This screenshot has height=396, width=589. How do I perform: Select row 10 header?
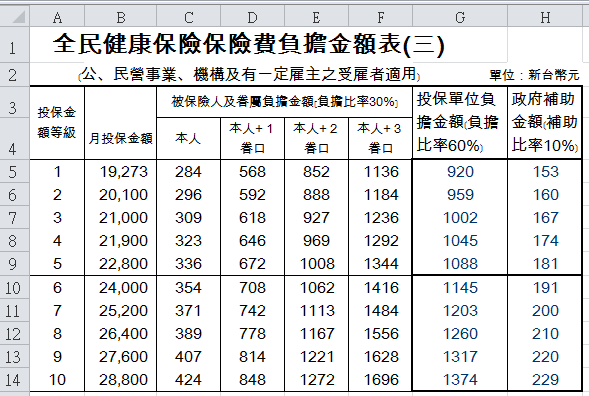pos(15,287)
